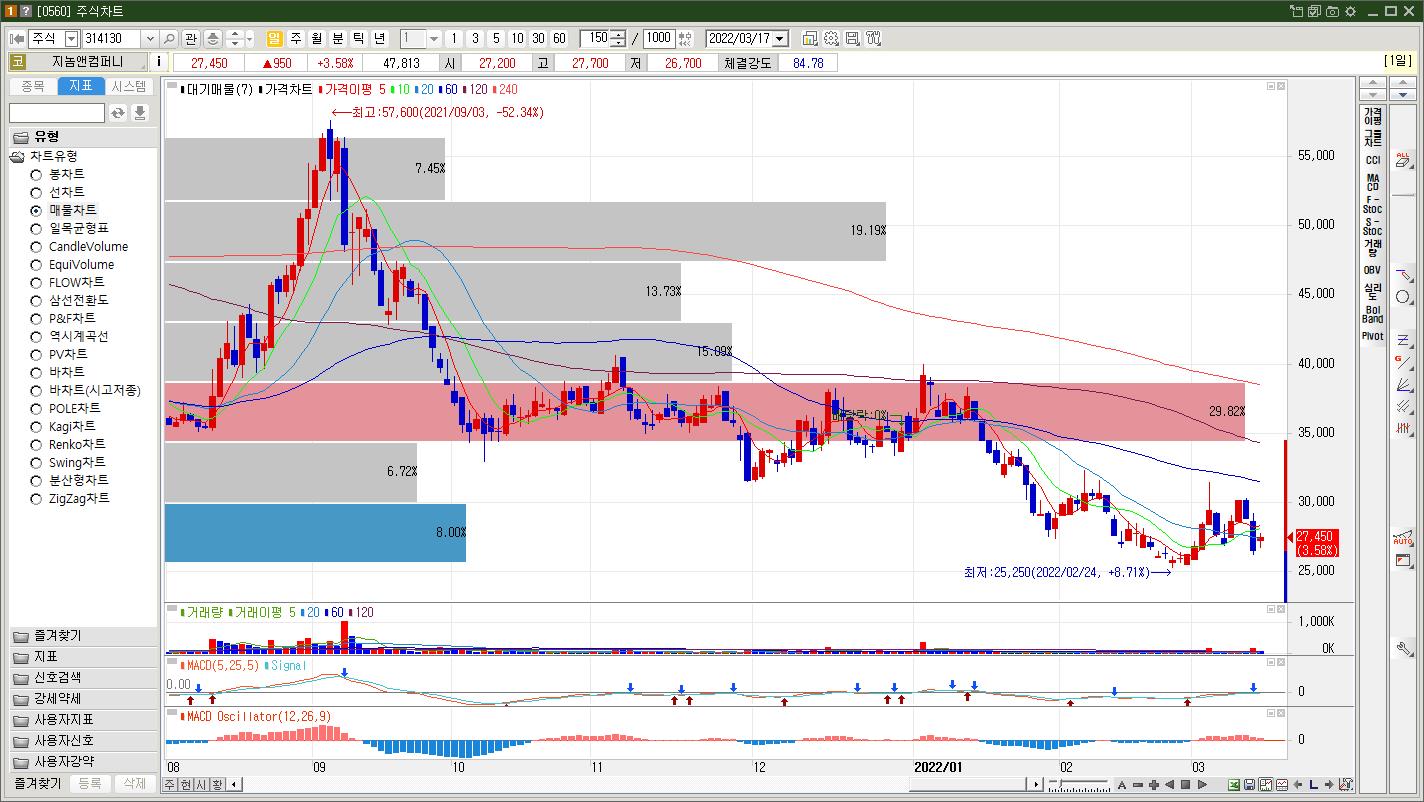Add the Bol Band indicator
The image size is (1424, 802).
(x=1372, y=314)
